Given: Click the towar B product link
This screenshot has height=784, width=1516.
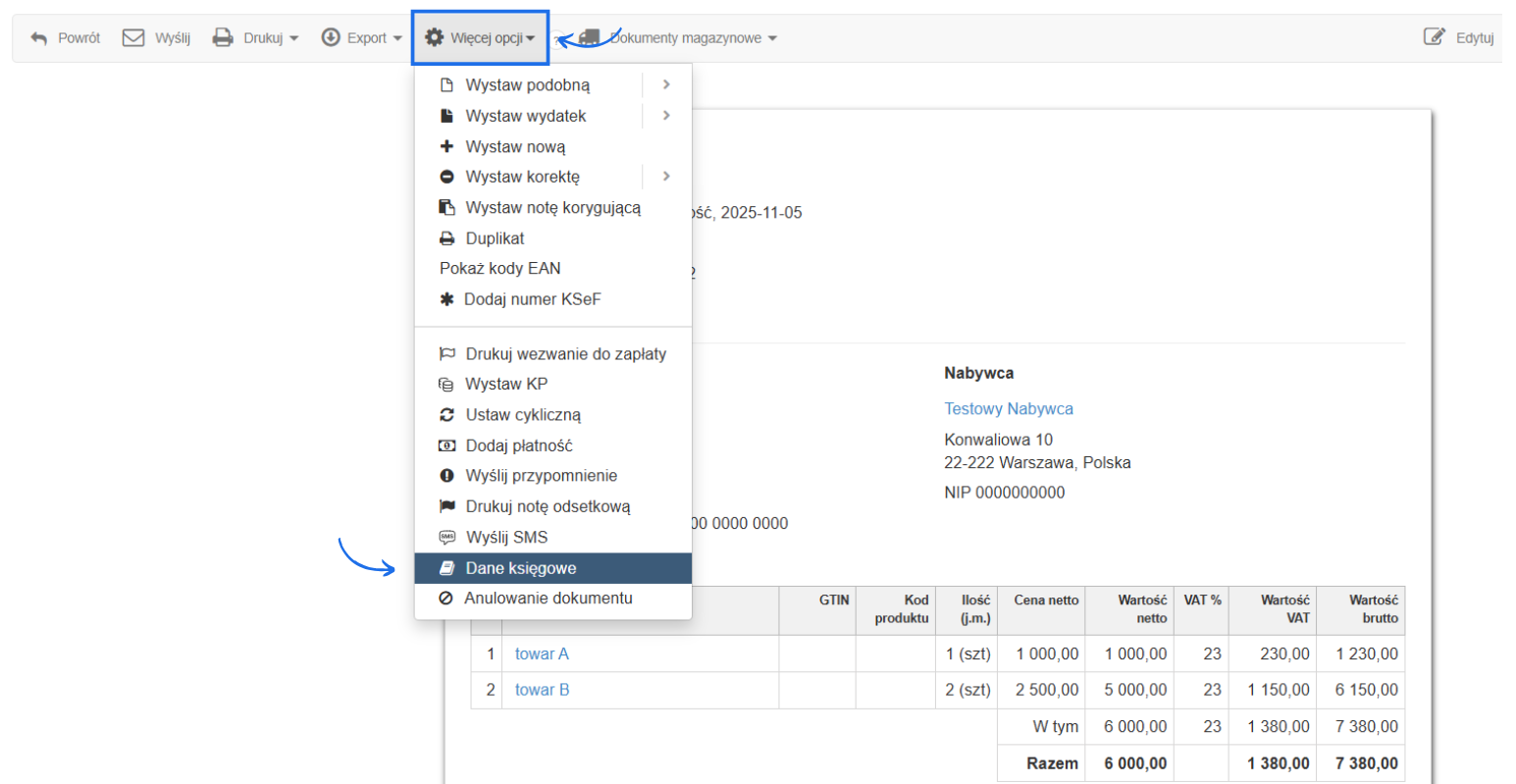Looking at the screenshot, I should coord(542,690).
